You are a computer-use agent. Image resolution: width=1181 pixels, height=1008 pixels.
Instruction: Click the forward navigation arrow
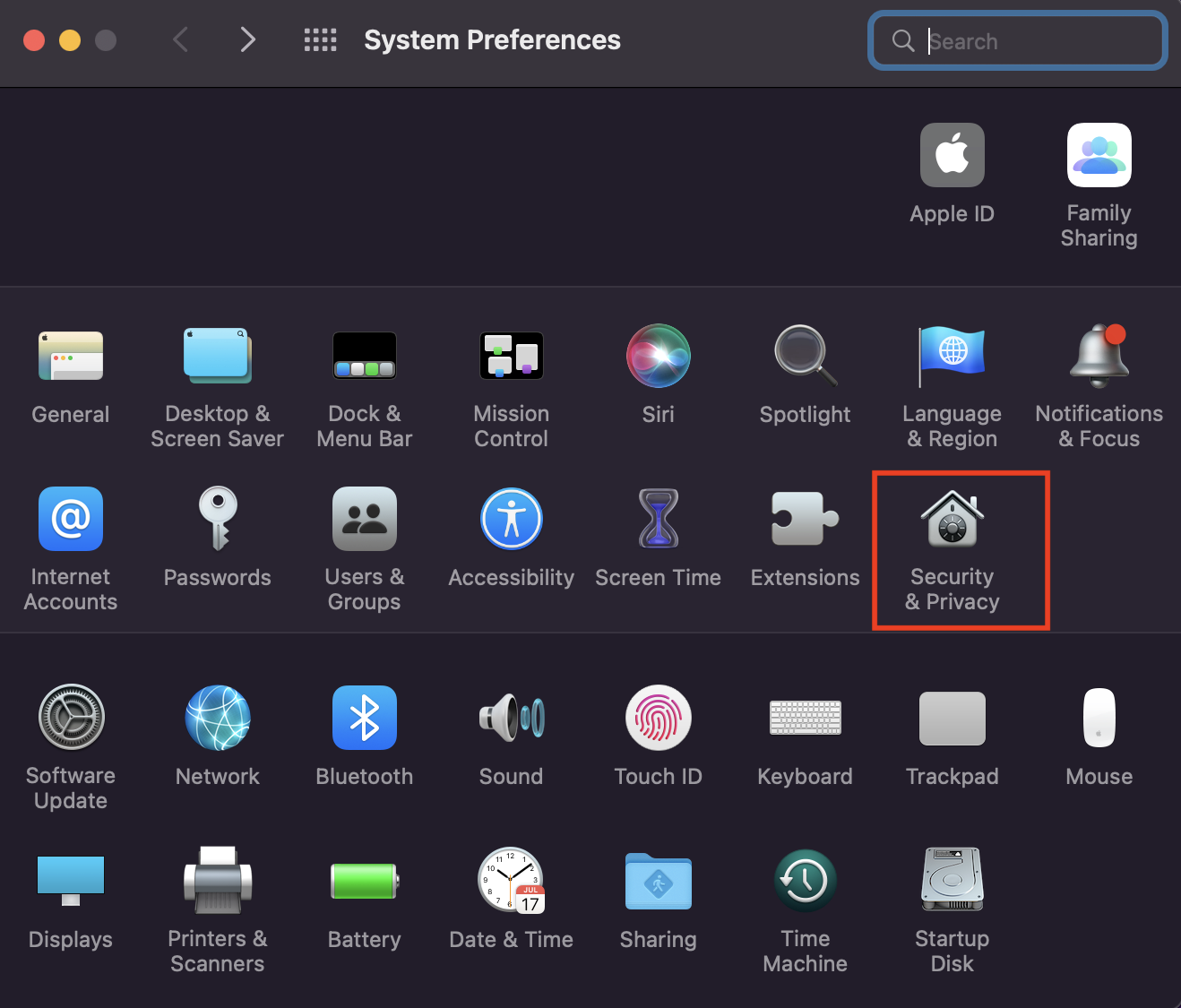point(248,39)
